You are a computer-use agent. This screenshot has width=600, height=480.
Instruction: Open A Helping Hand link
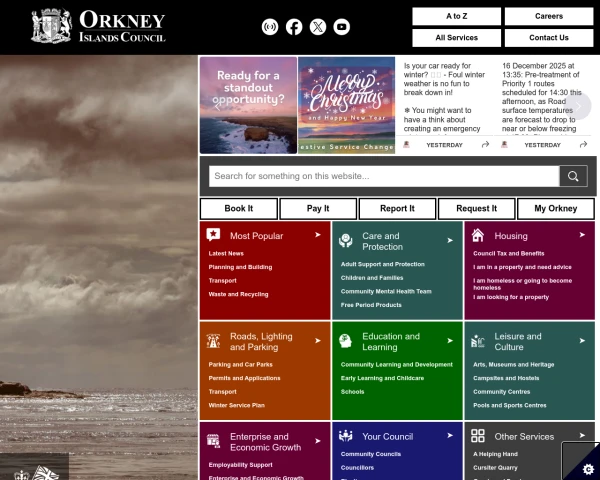coord(495,454)
